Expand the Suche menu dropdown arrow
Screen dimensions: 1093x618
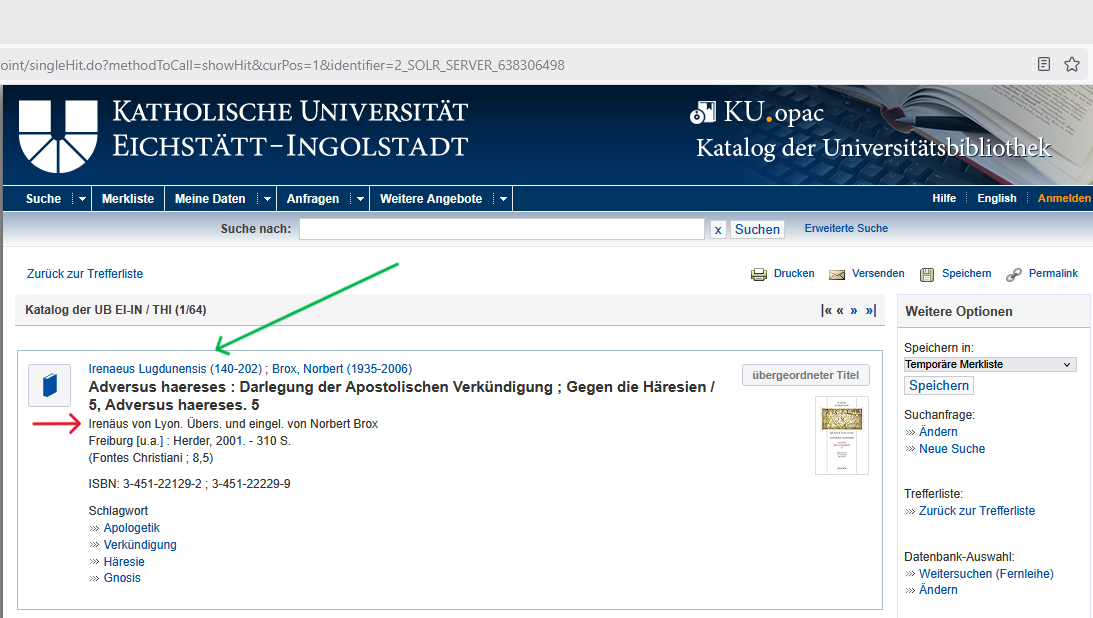(x=82, y=199)
